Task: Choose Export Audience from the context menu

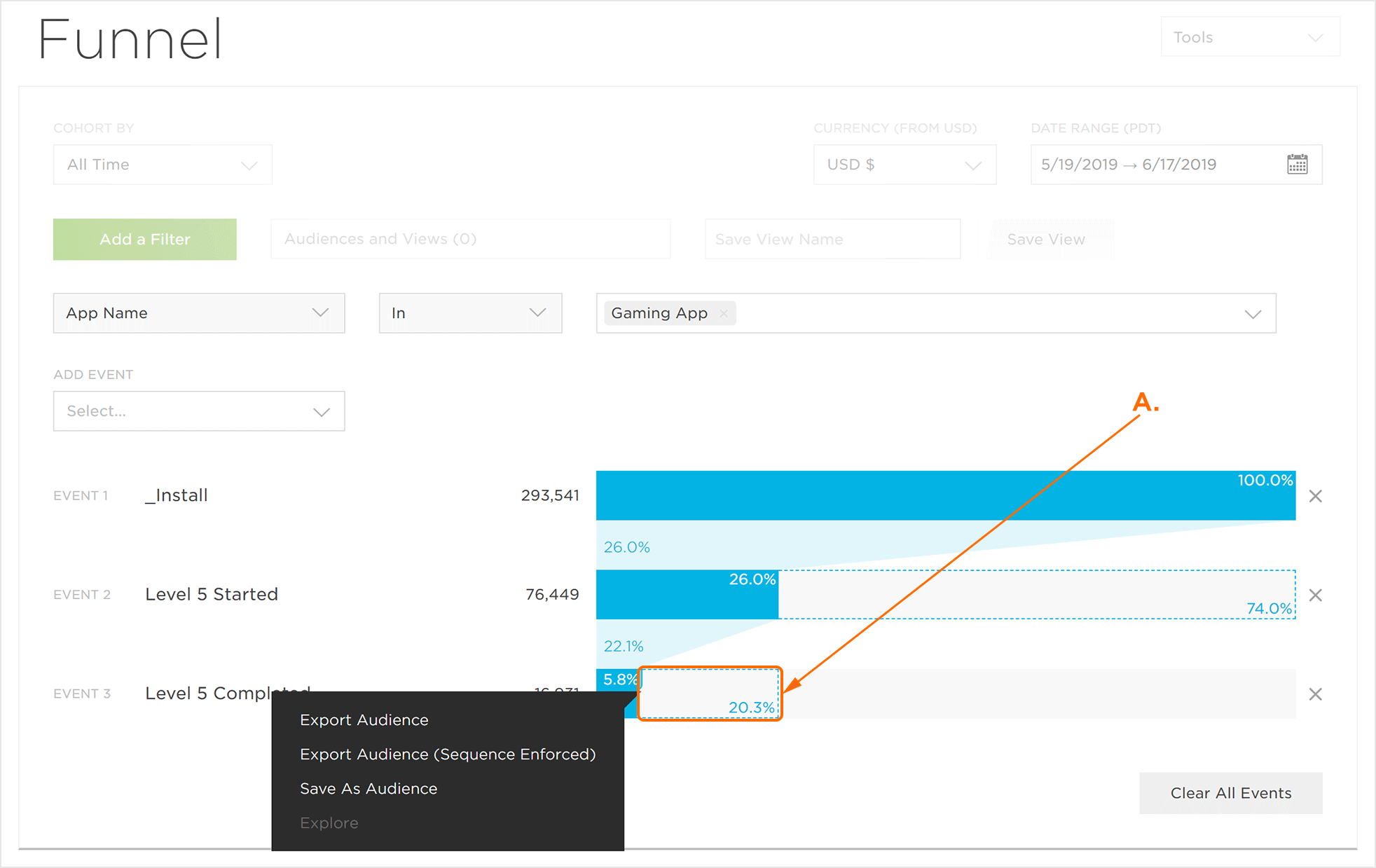Action: [364, 720]
